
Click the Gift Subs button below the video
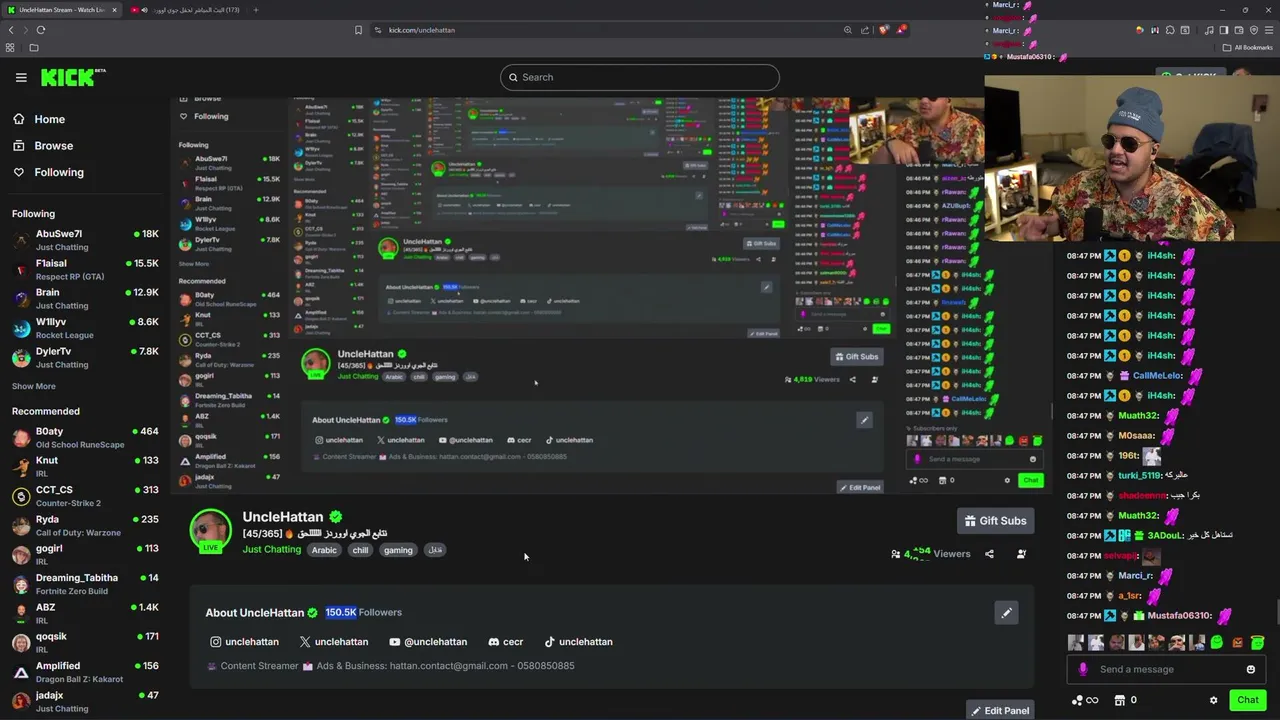[995, 521]
